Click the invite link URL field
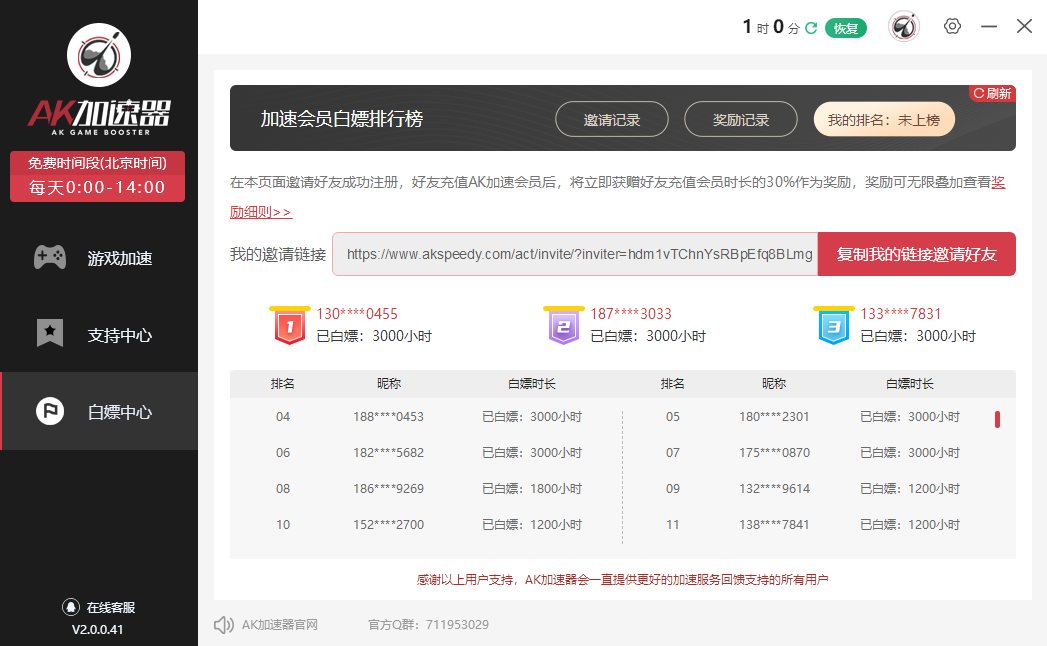Screen dimensions: 1047x646 coord(575,254)
